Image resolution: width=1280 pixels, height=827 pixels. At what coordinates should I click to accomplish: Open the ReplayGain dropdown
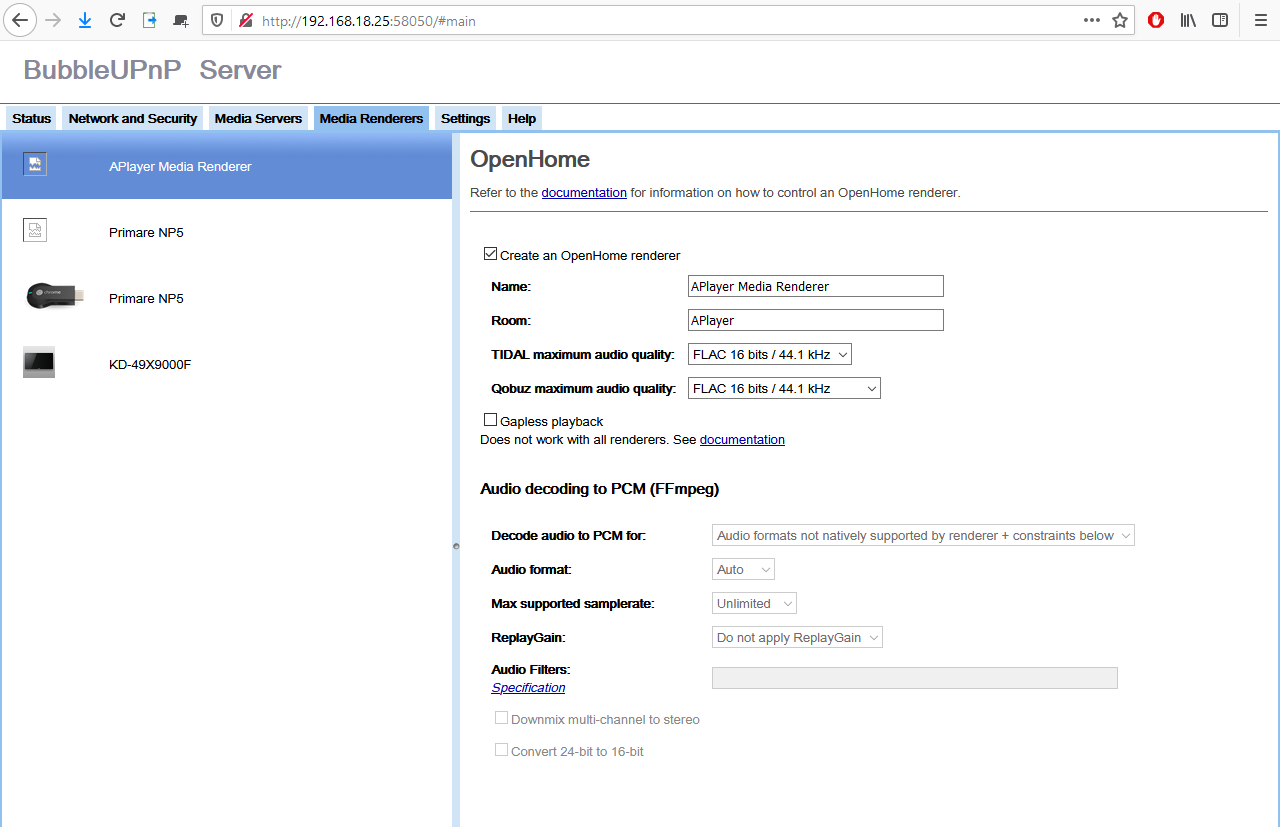(x=797, y=637)
